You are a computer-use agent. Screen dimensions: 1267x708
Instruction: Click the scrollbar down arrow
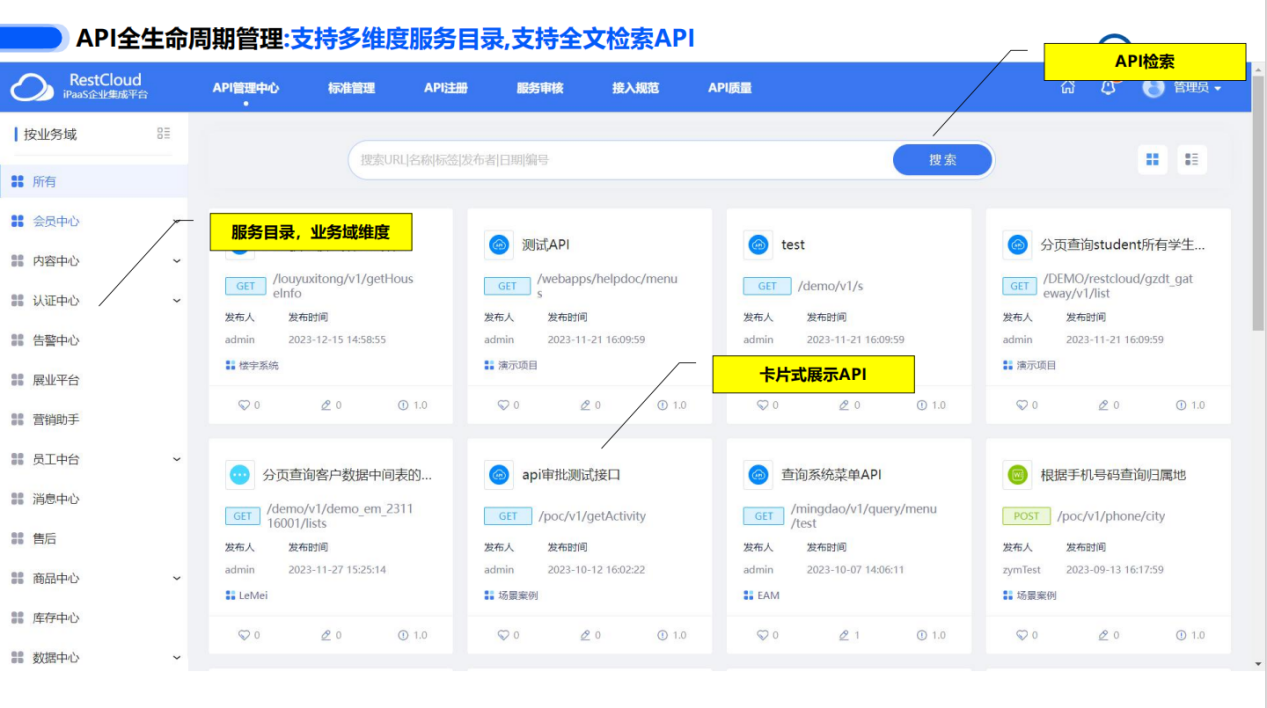pyautogui.click(x=1258, y=663)
